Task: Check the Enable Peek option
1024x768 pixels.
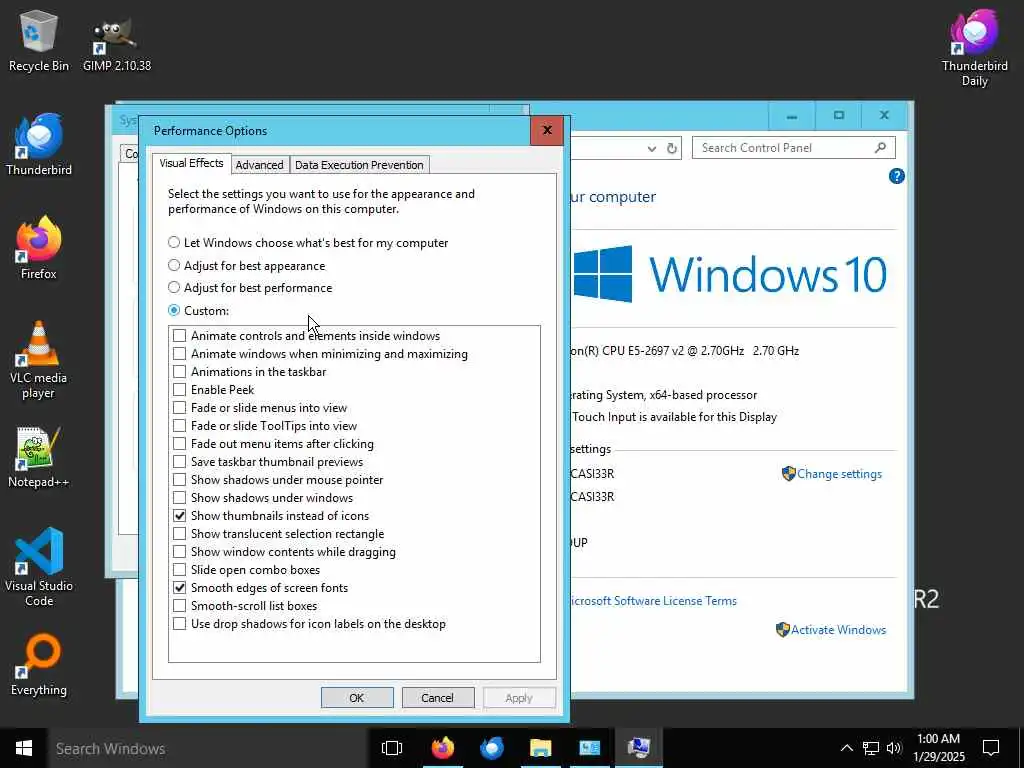Action: point(180,390)
